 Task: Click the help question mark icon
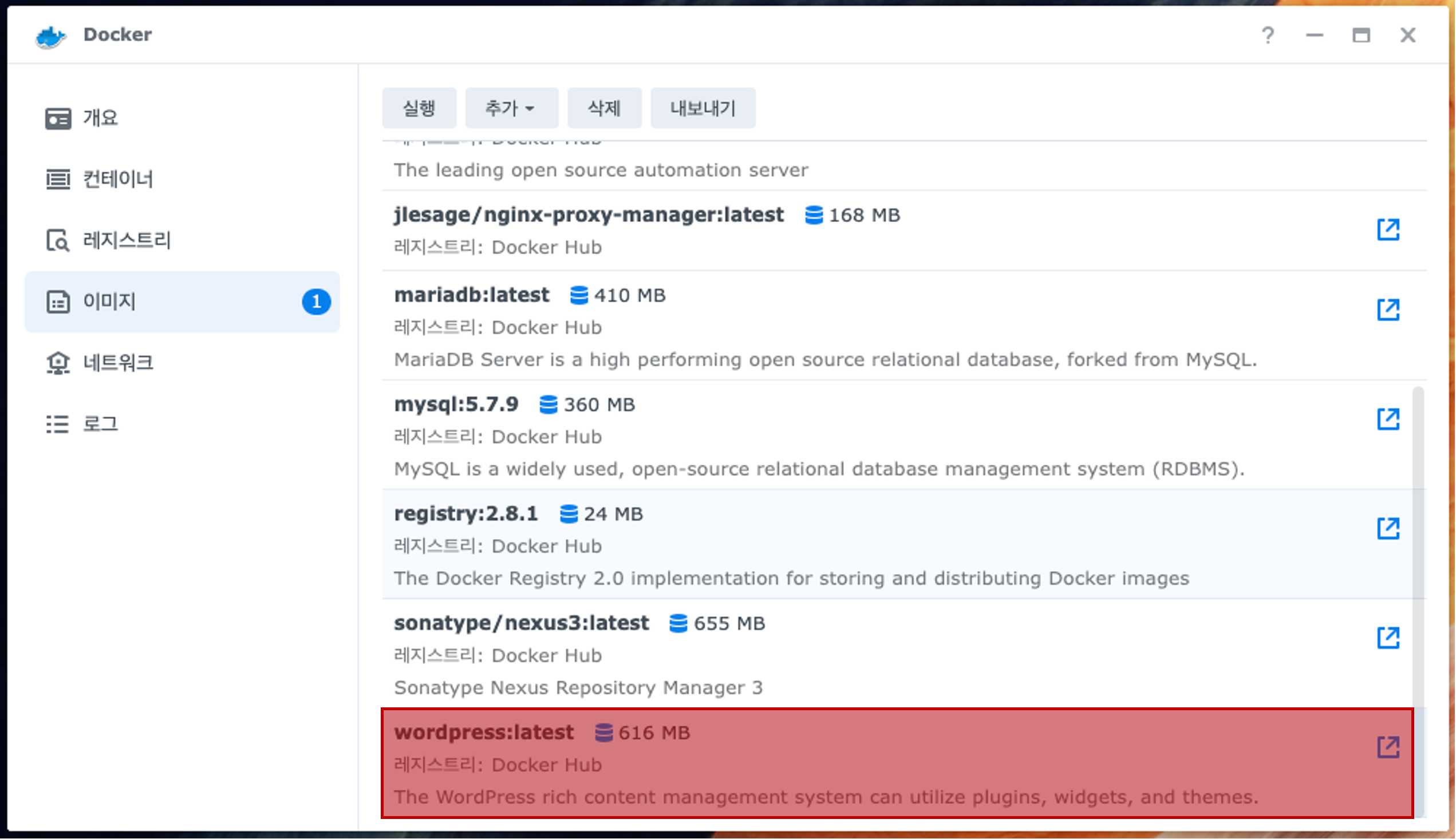(1268, 35)
